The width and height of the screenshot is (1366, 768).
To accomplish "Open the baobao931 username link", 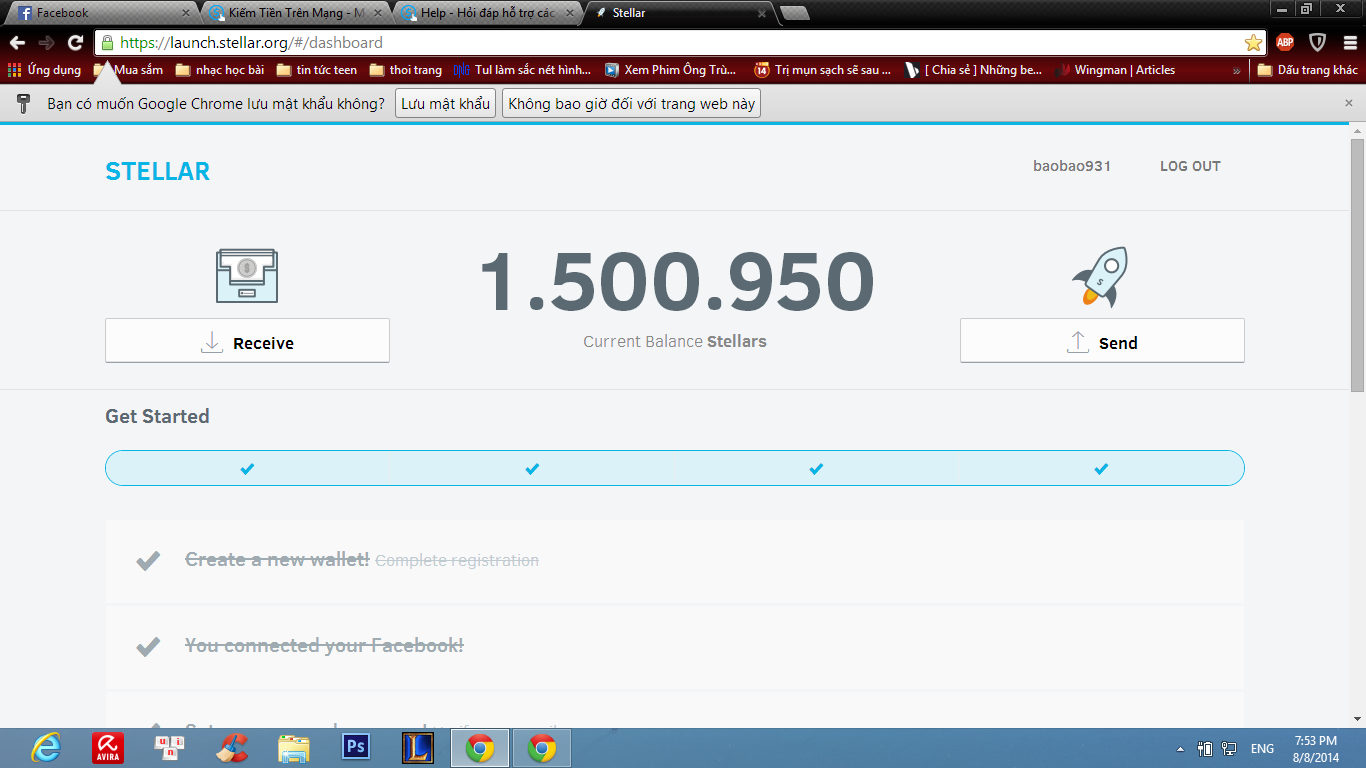I will [1072, 166].
